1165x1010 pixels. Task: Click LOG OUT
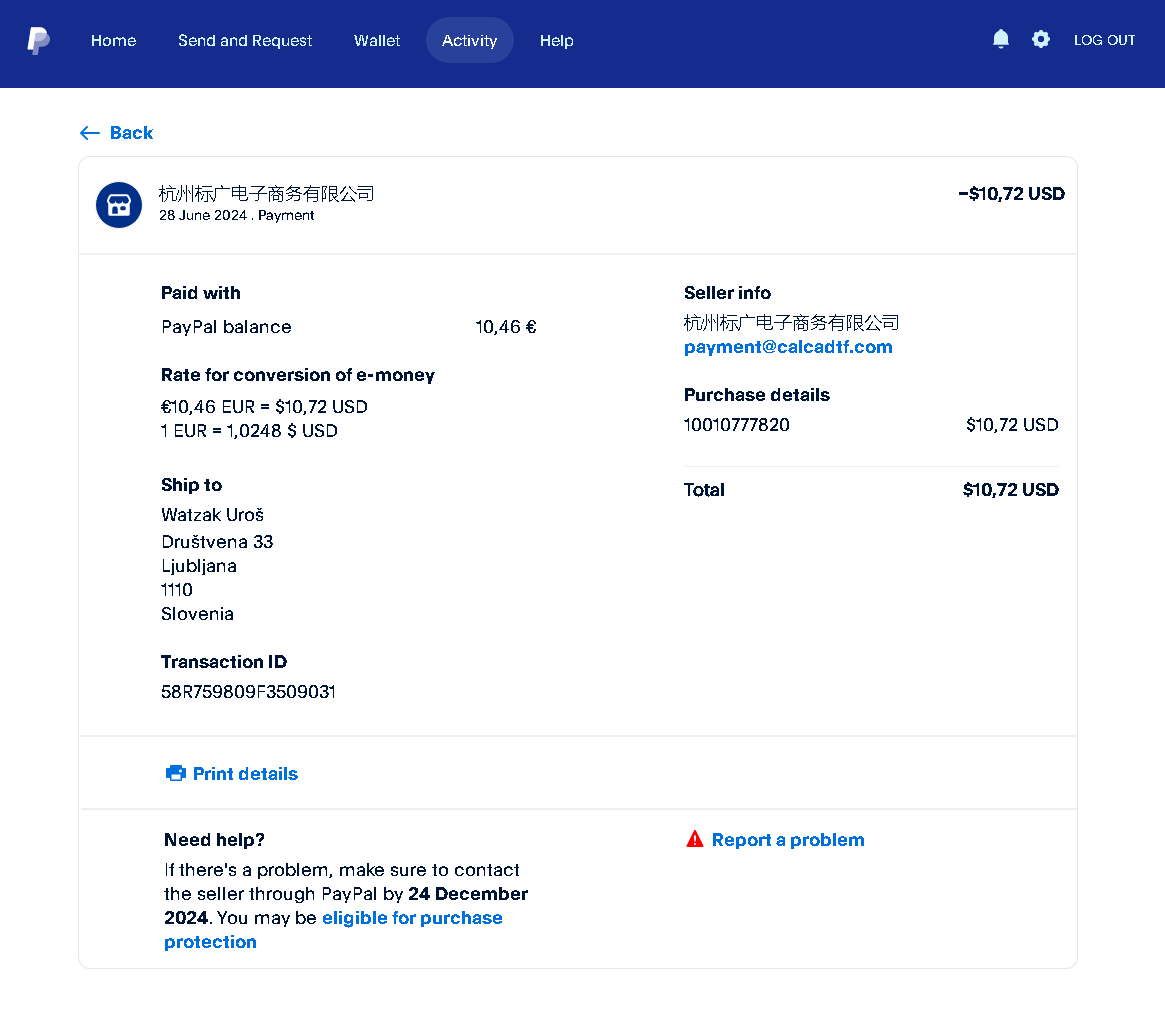(1104, 40)
